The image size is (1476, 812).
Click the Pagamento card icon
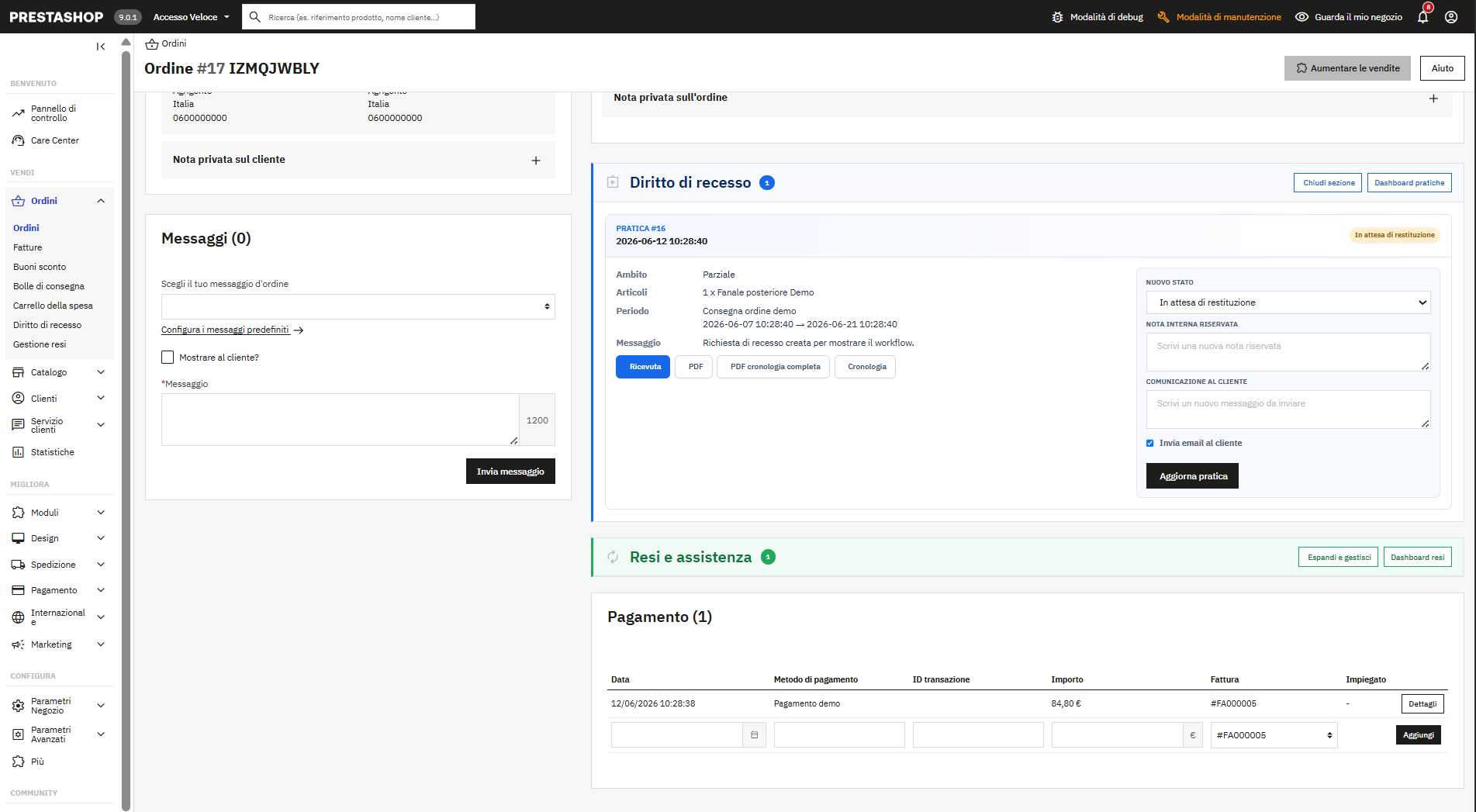coord(19,590)
